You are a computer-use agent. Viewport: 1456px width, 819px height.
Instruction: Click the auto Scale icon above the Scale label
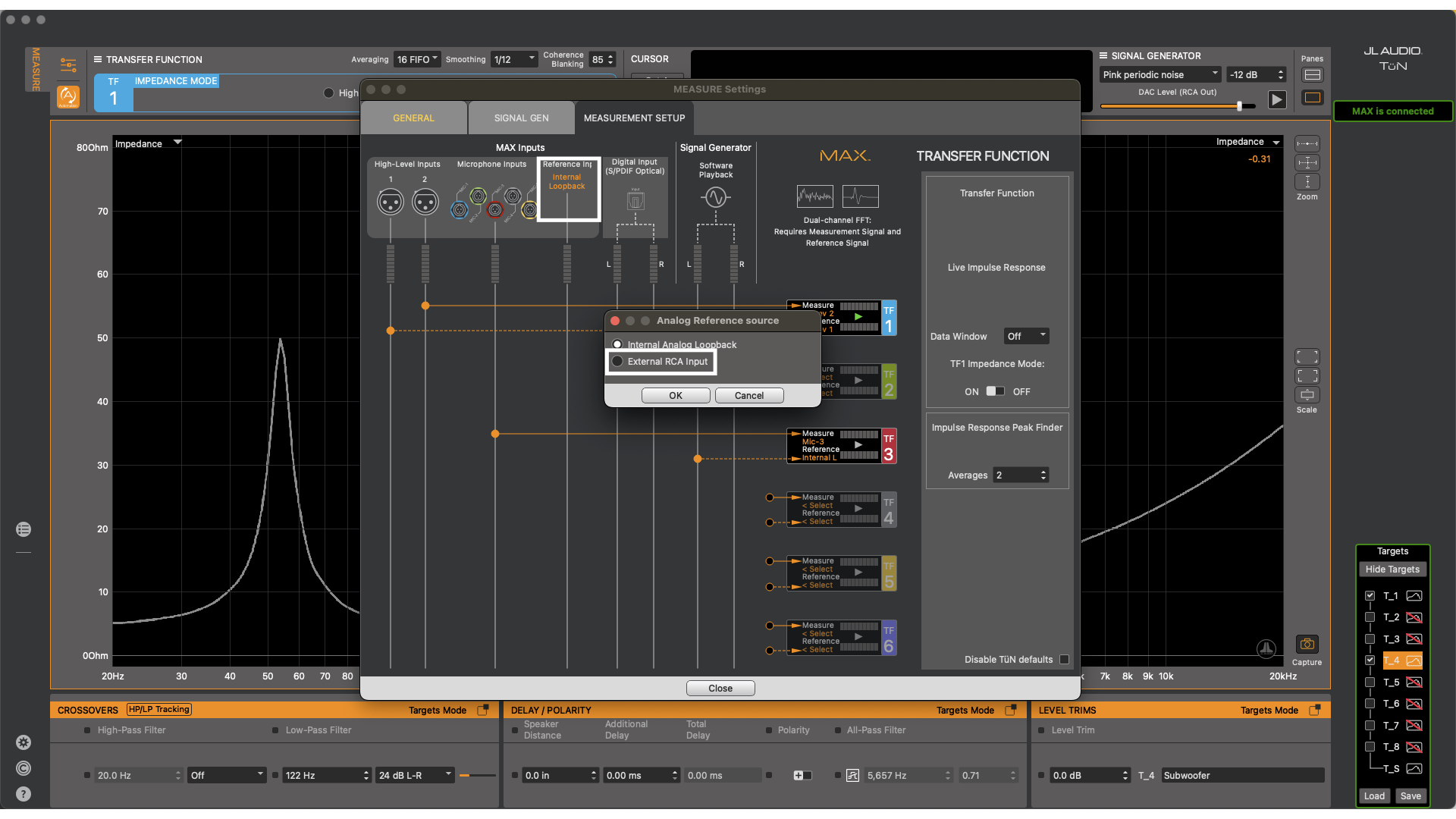click(1307, 395)
